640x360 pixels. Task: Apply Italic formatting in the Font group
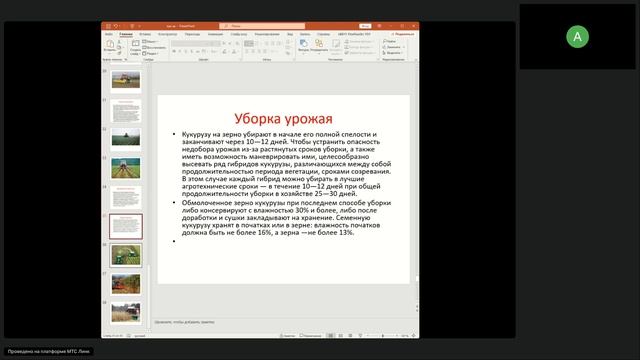coord(180,51)
